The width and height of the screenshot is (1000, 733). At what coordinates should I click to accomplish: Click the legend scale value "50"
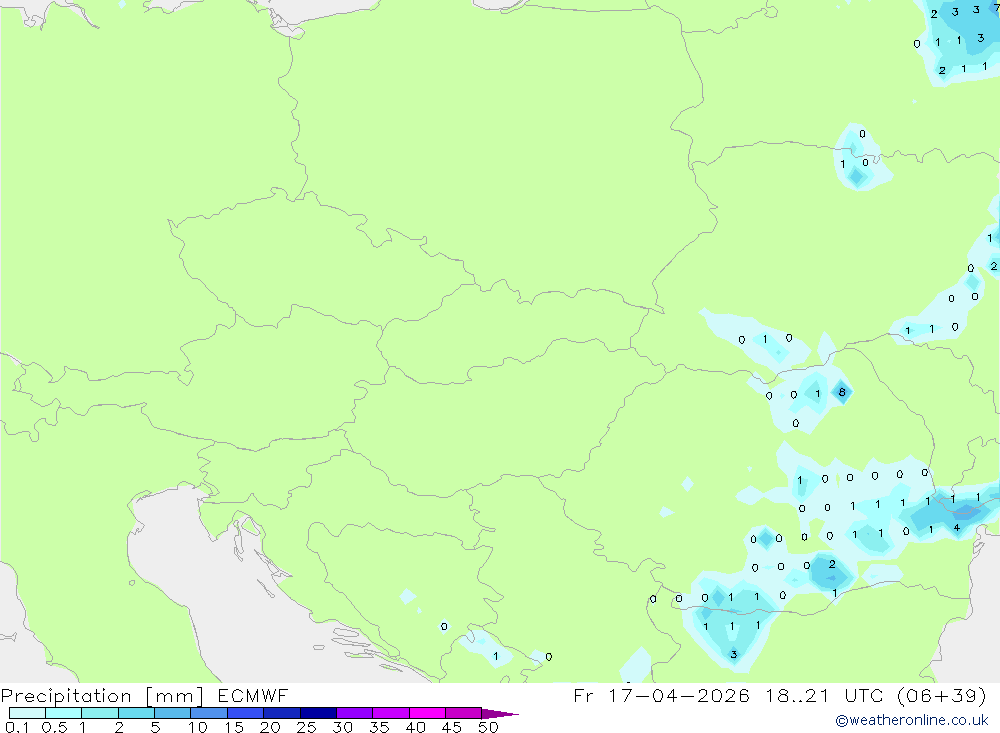[x=488, y=727]
